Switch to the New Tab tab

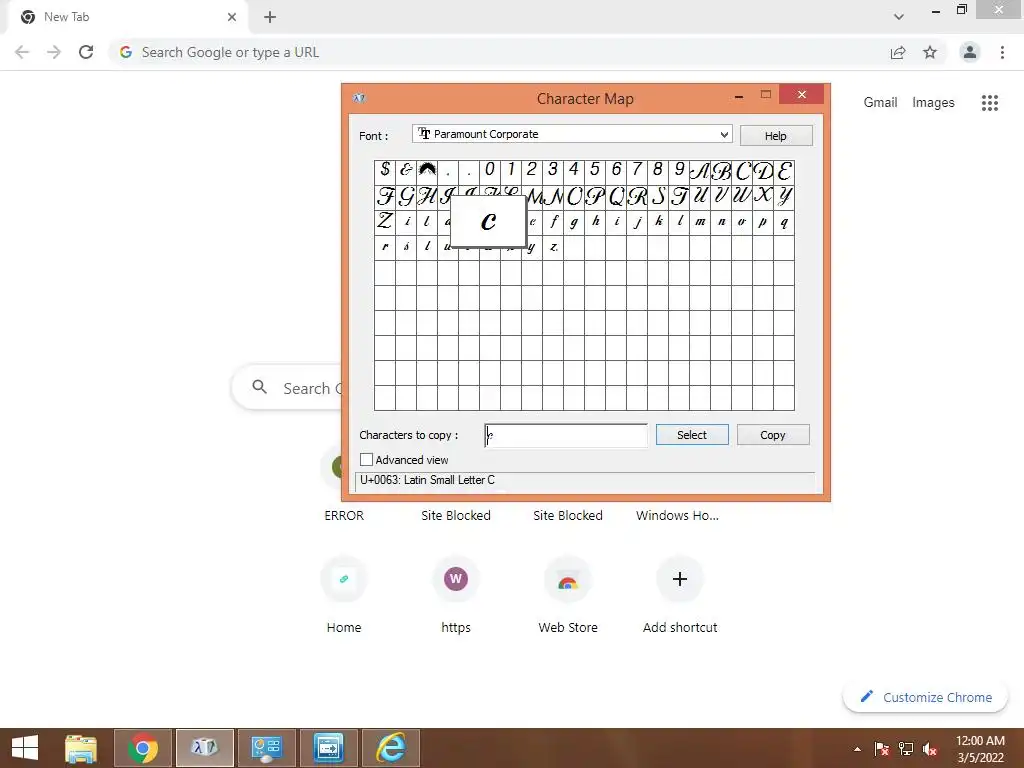pyautogui.click(x=125, y=17)
